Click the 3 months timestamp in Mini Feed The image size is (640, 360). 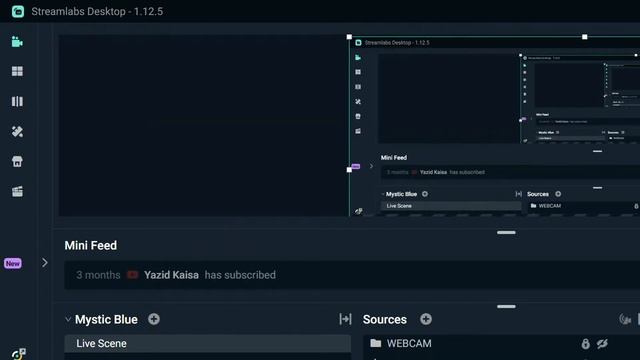(x=98, y=275)
